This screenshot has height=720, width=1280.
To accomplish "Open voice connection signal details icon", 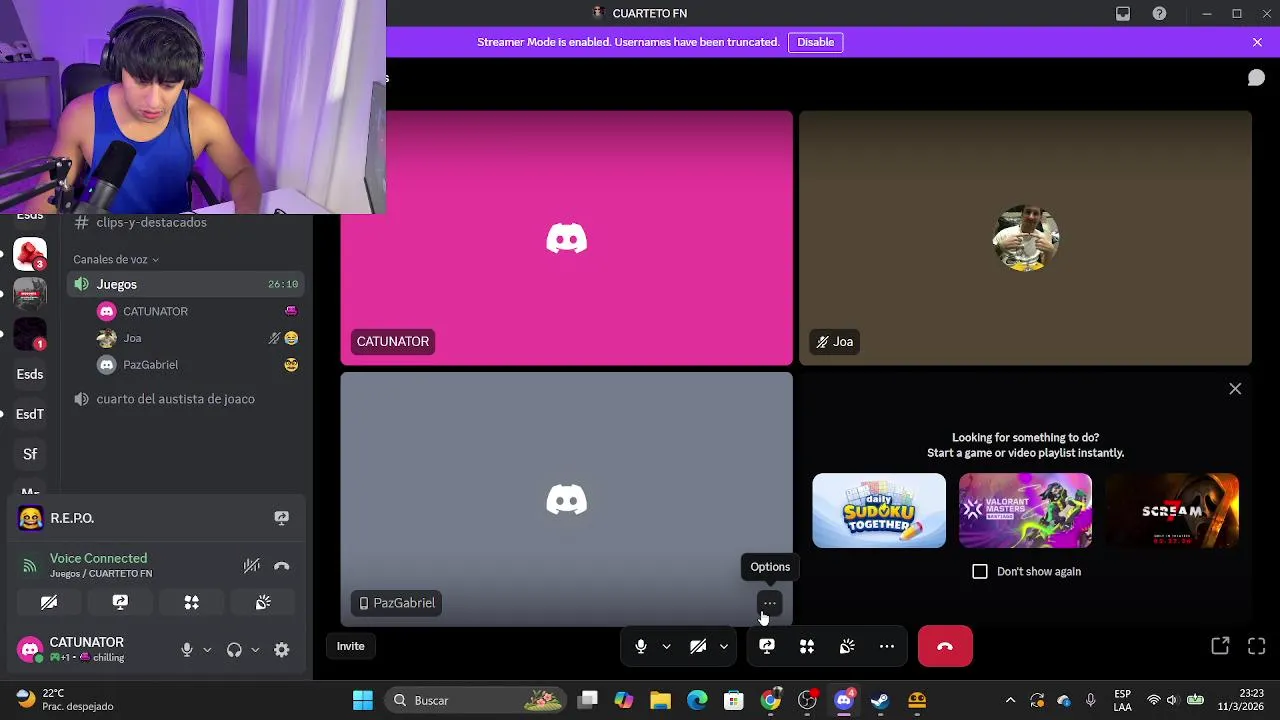I will (x=29, y=566).
